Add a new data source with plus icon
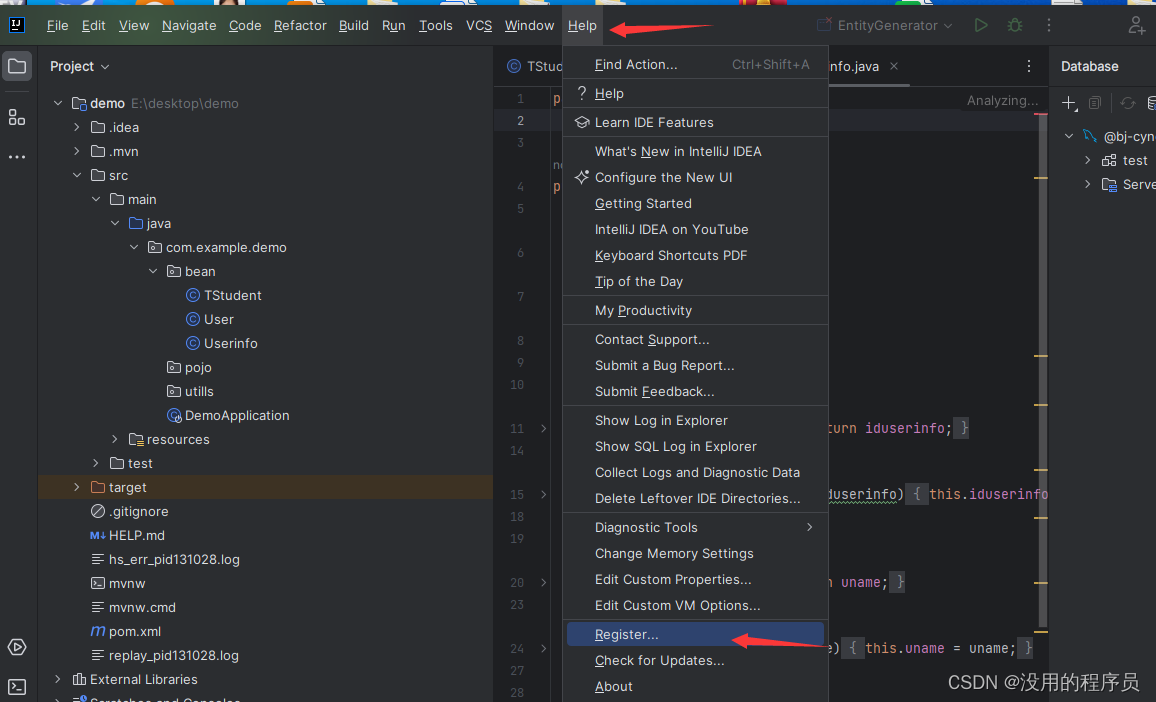This screenshot has width=1156, height=702. pos(1069,103)
